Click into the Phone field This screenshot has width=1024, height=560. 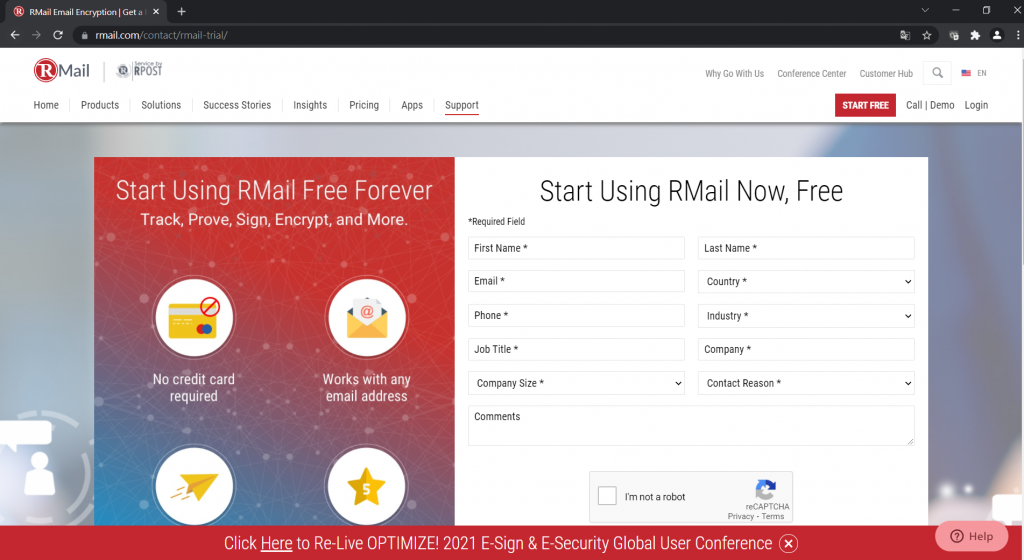click(576, 315)
